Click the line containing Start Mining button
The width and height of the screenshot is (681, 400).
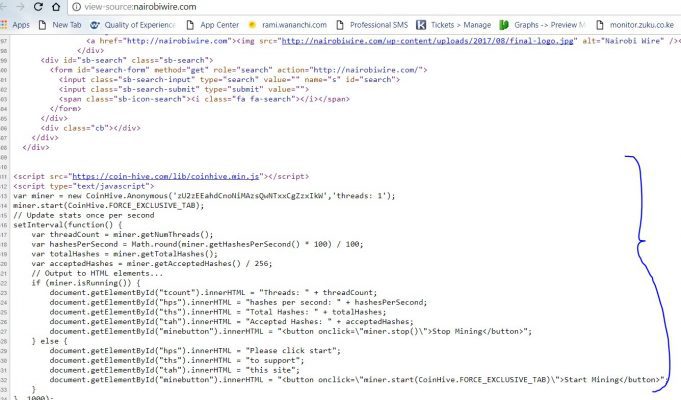357,380
